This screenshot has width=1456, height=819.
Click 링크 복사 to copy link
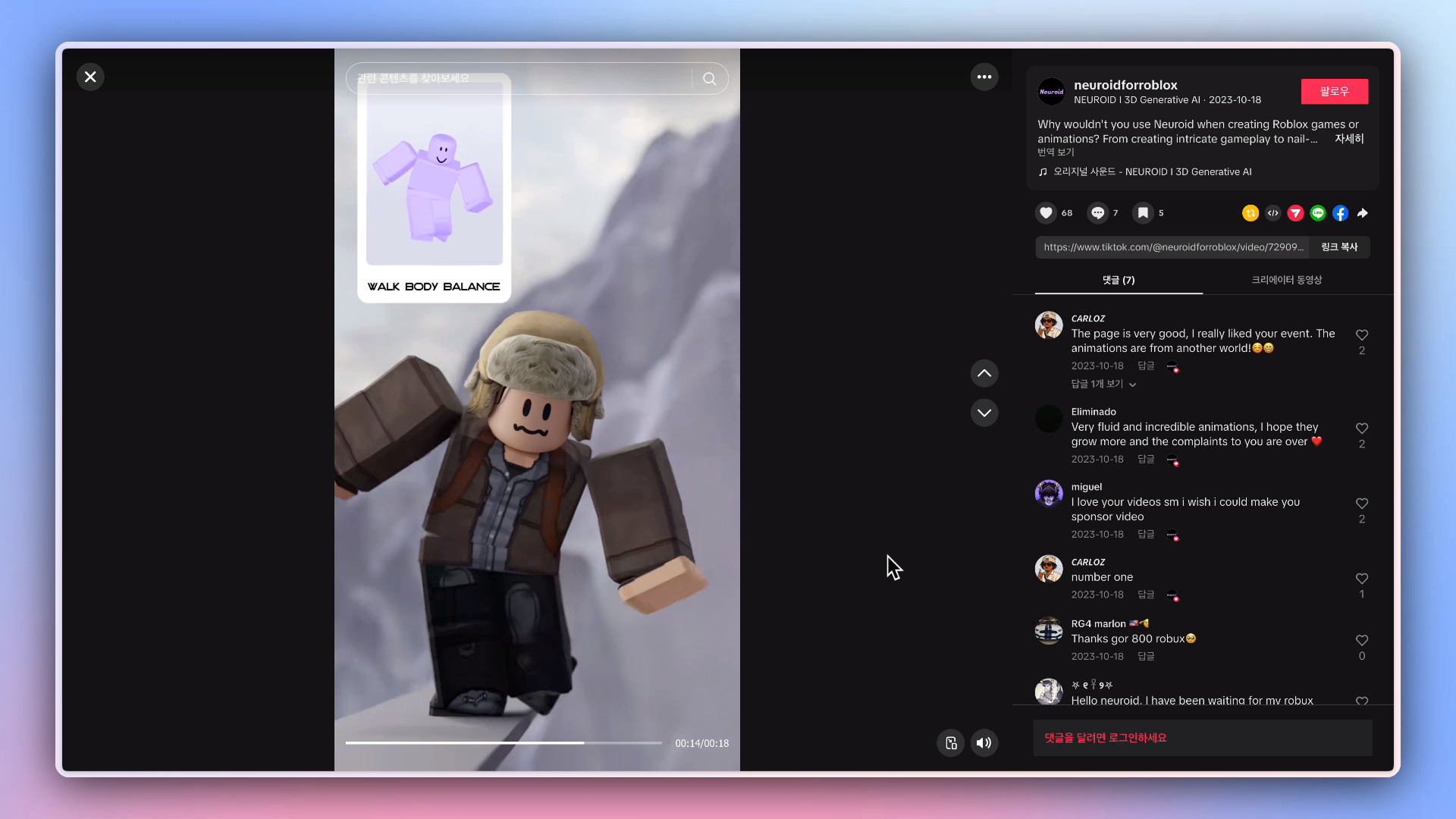[x=1338, y=247]
